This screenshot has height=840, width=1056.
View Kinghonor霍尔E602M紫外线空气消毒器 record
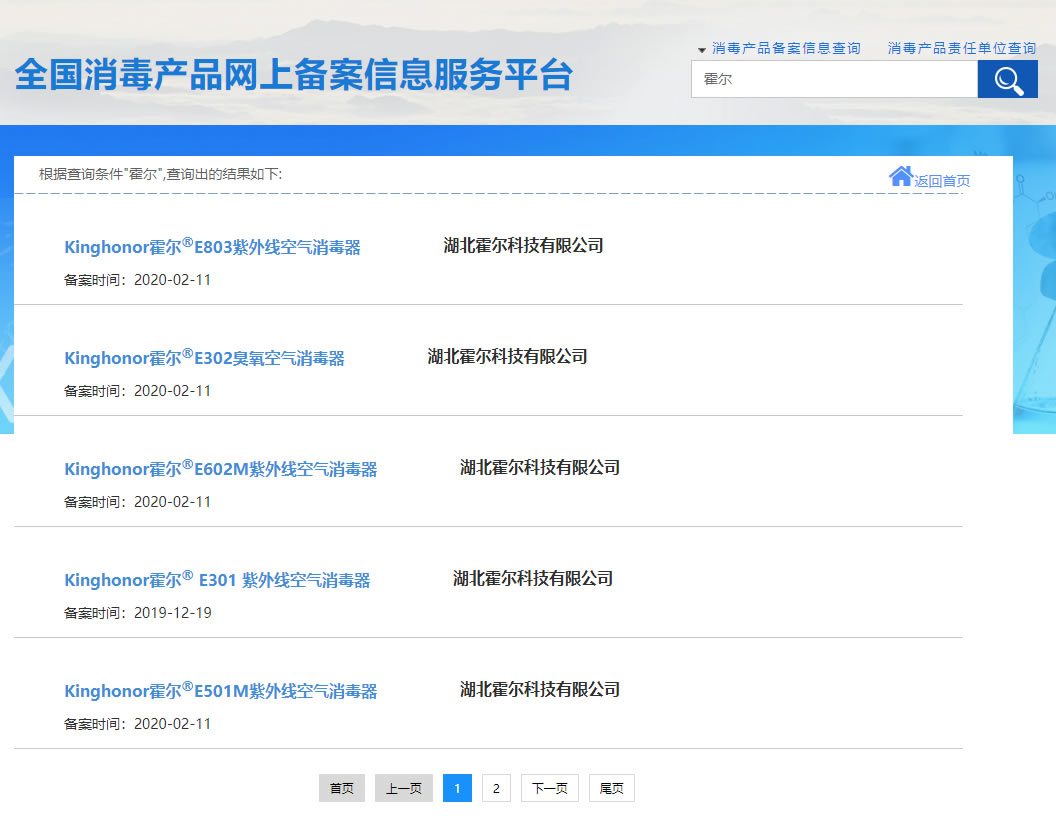[x=222, y=469]
